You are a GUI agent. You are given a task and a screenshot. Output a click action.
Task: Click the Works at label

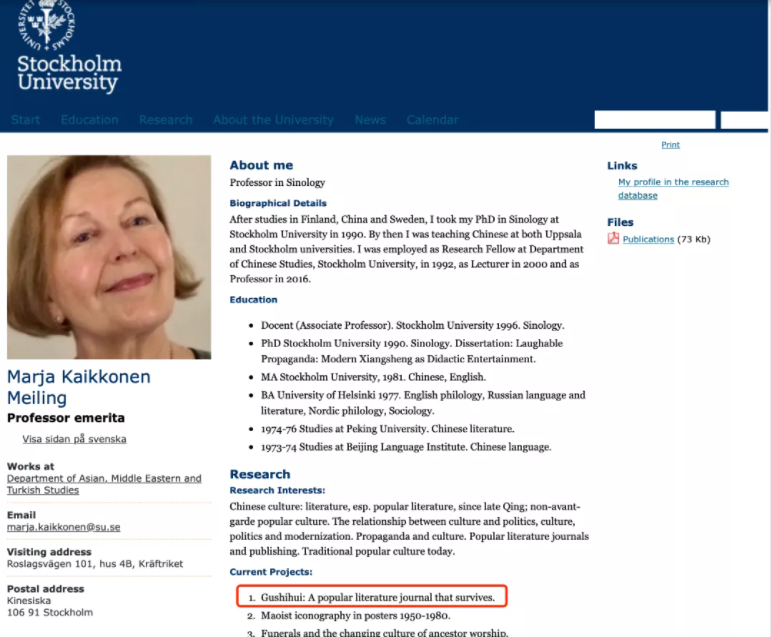[x=30, y=466]
